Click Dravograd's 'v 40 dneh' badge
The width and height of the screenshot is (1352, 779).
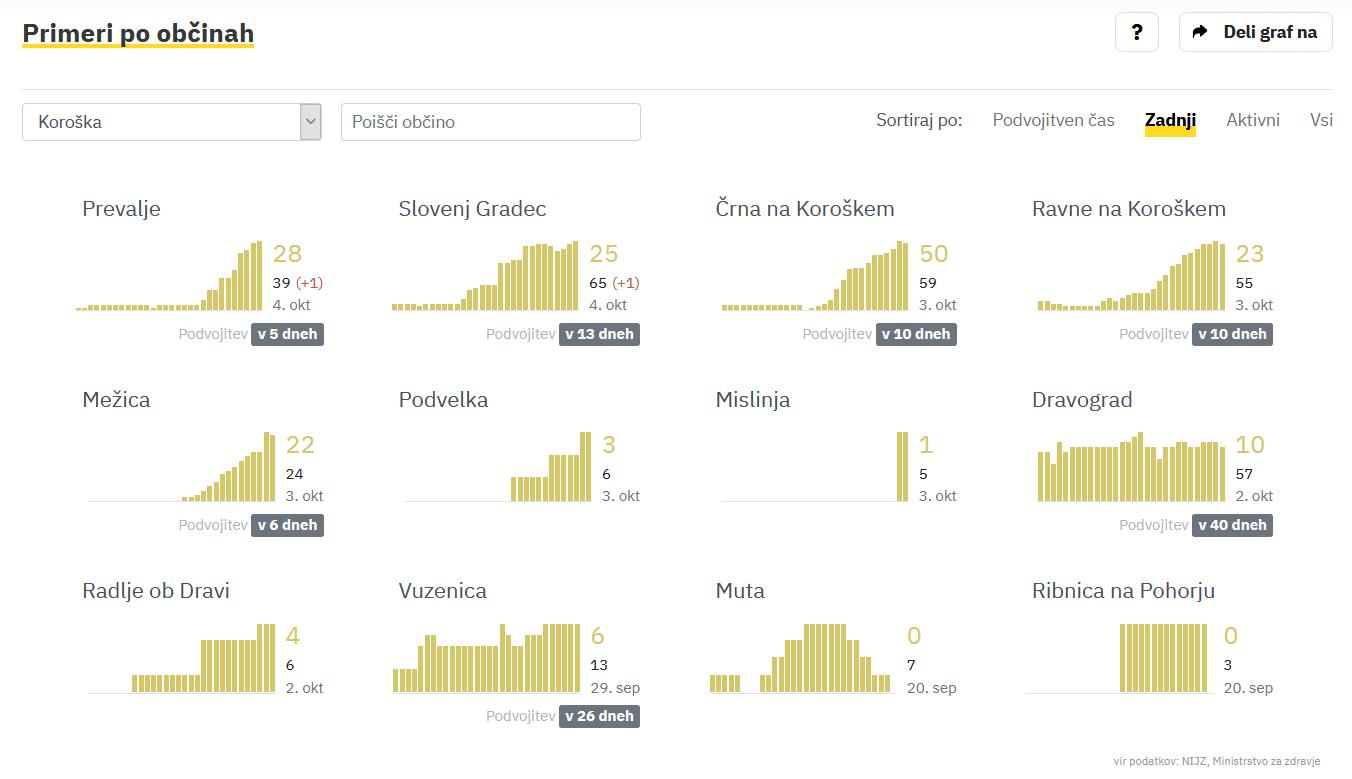point(1232,525)
